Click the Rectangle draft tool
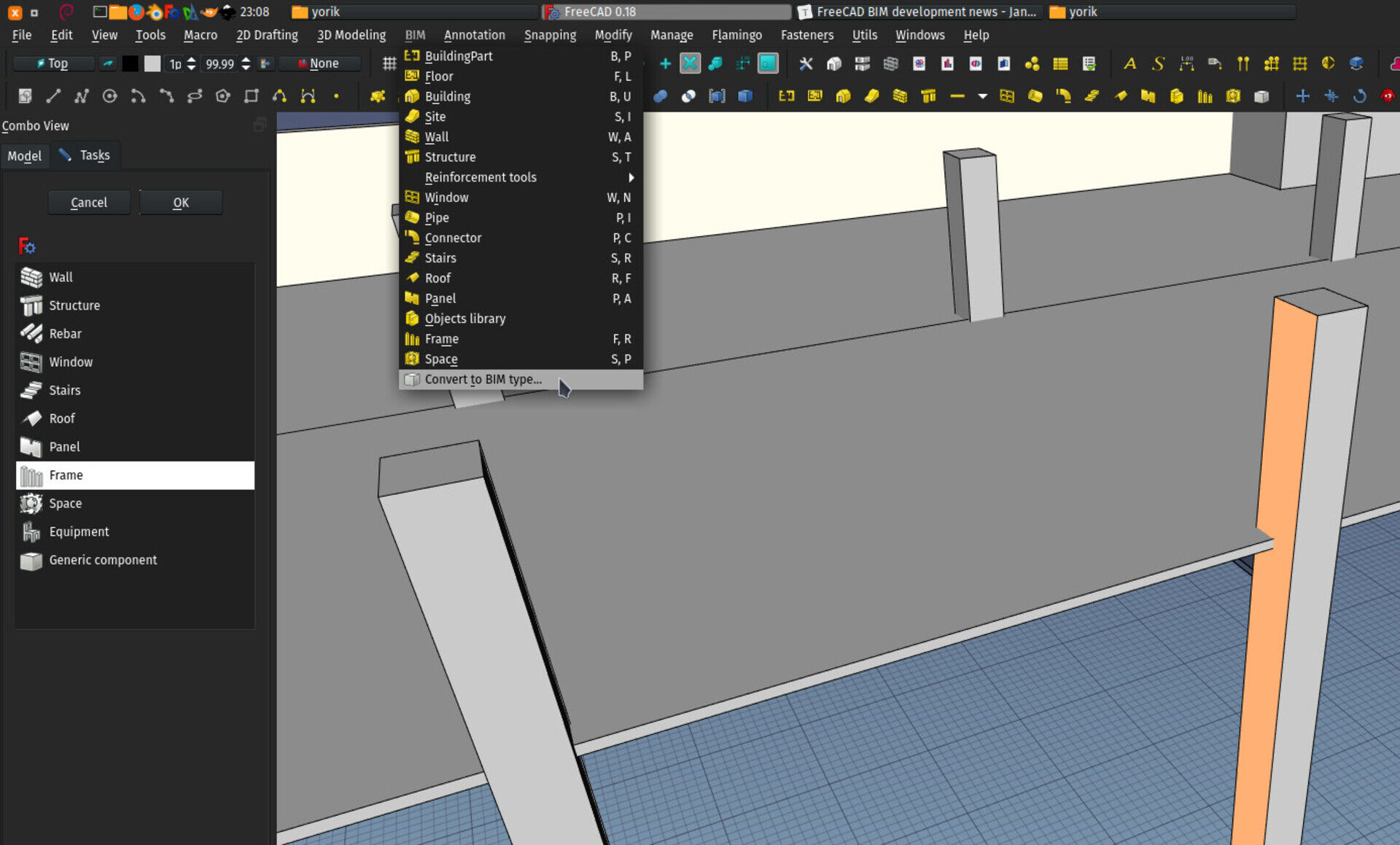The height and width of the screenshot is (845, 1400). 251,96
